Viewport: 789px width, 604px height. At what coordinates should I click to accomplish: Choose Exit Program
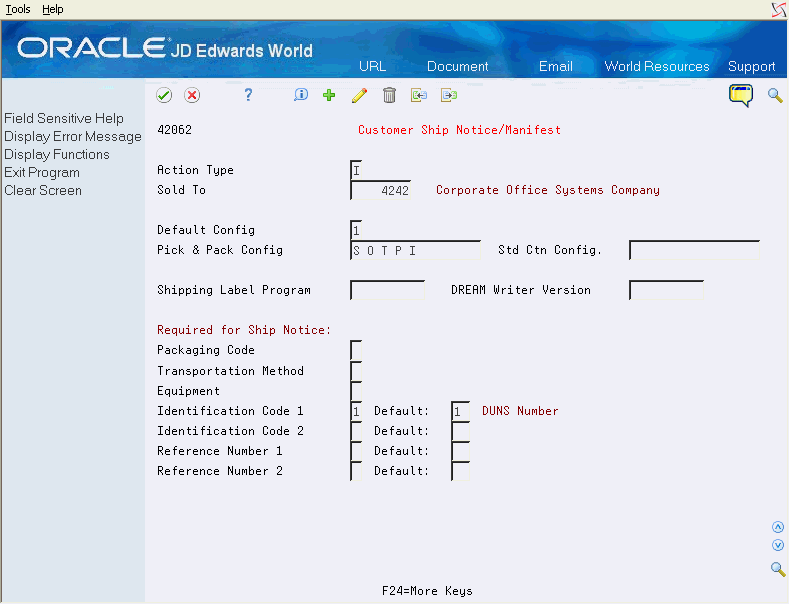[x=42, y=173]
